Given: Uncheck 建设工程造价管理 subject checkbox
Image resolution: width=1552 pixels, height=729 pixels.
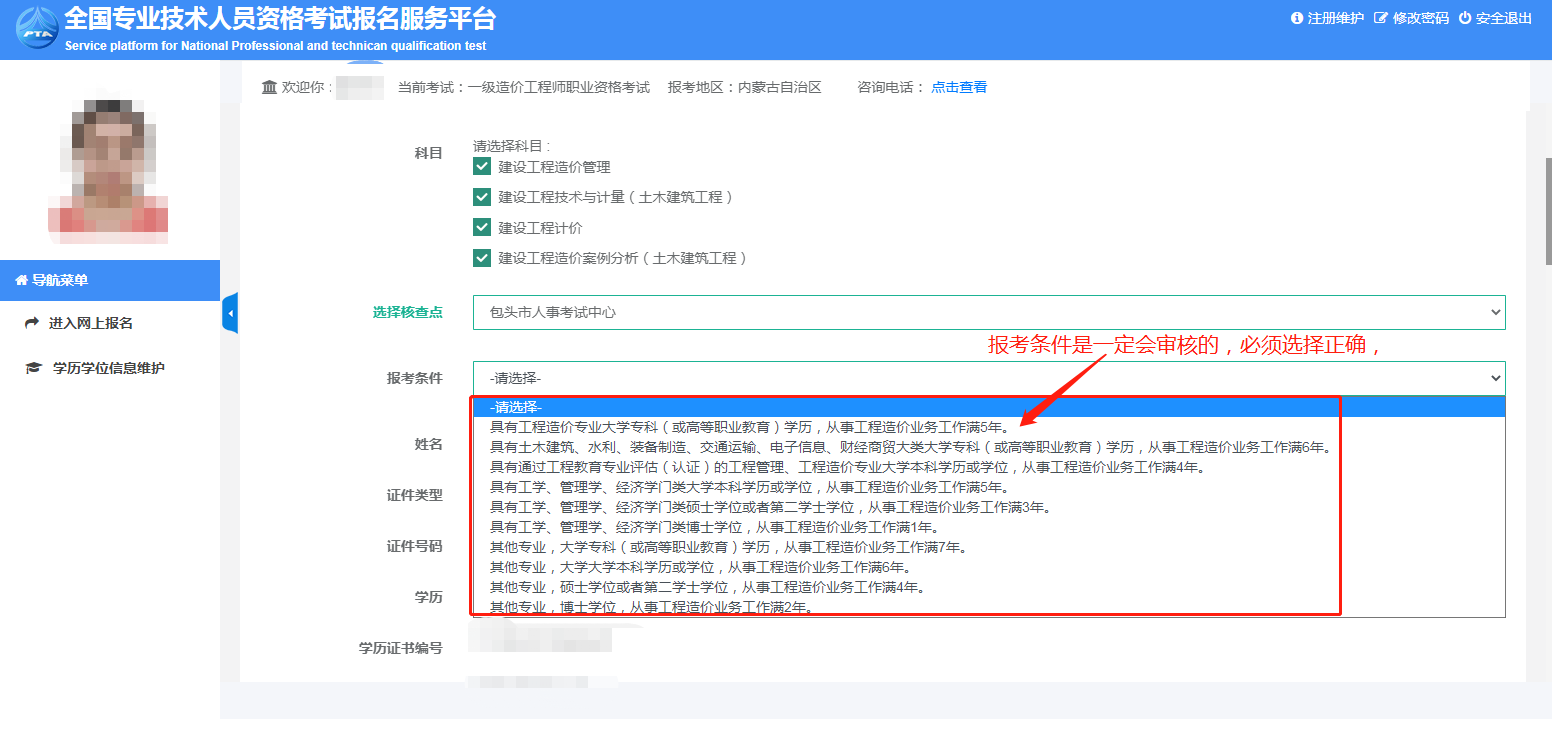Looking at the screenshot, I should pyautogui.click(x=482, y=167).
